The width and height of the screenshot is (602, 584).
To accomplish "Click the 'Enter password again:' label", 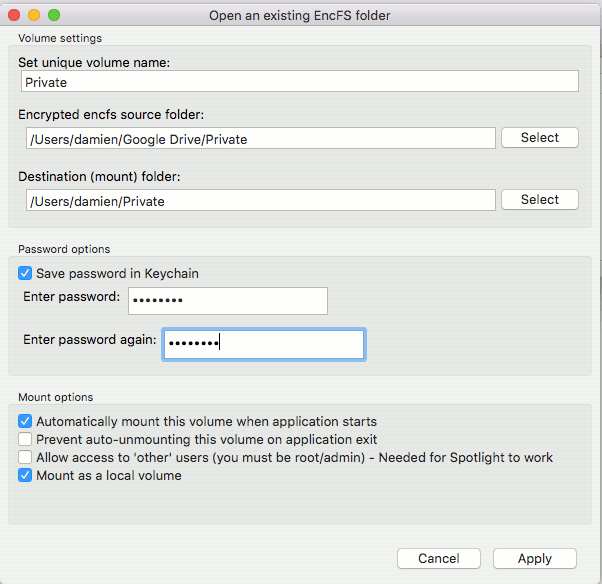I will coord(89,339).
